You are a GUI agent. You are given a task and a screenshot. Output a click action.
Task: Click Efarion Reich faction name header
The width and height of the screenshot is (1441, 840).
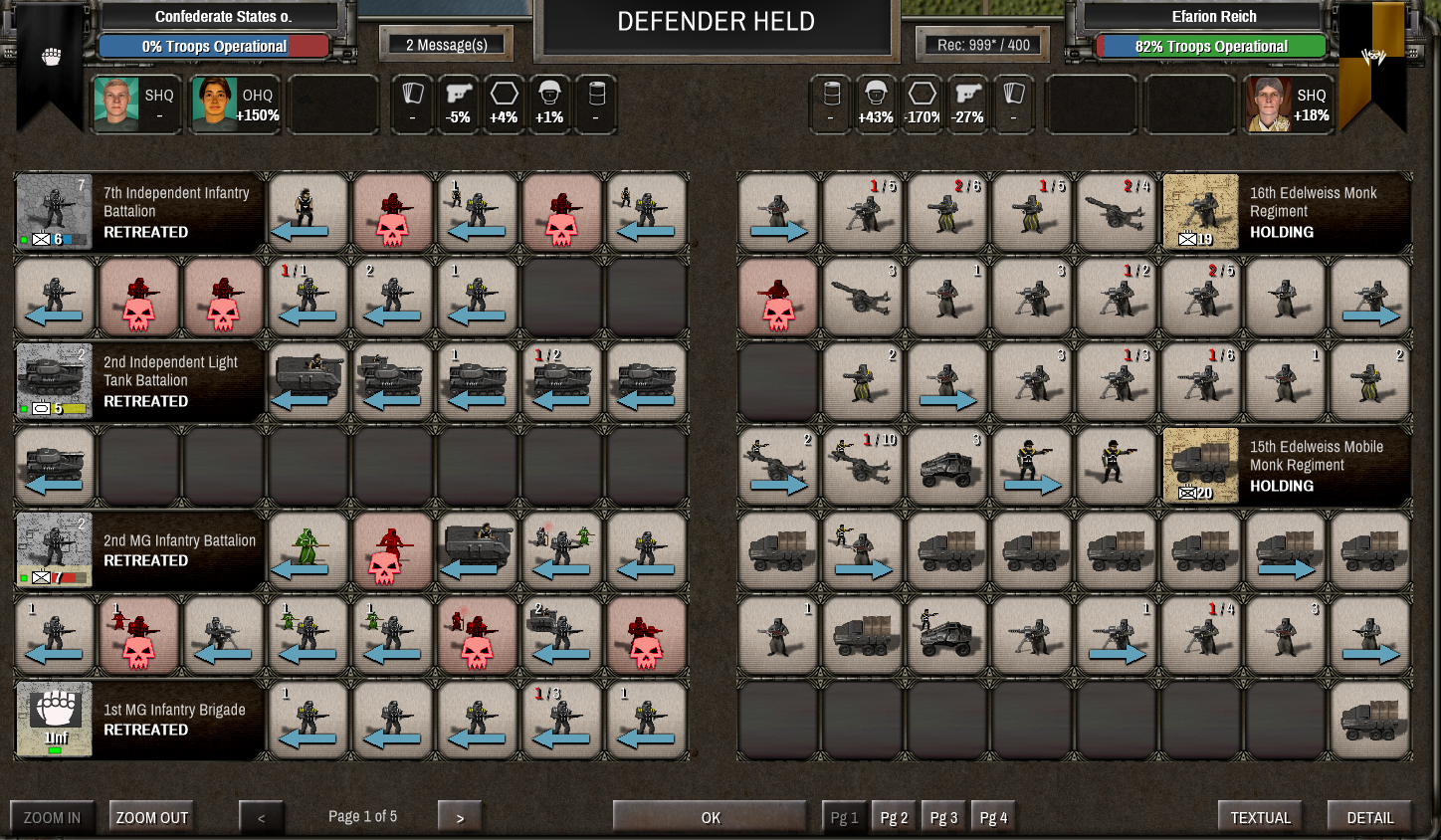(1214, 16)
